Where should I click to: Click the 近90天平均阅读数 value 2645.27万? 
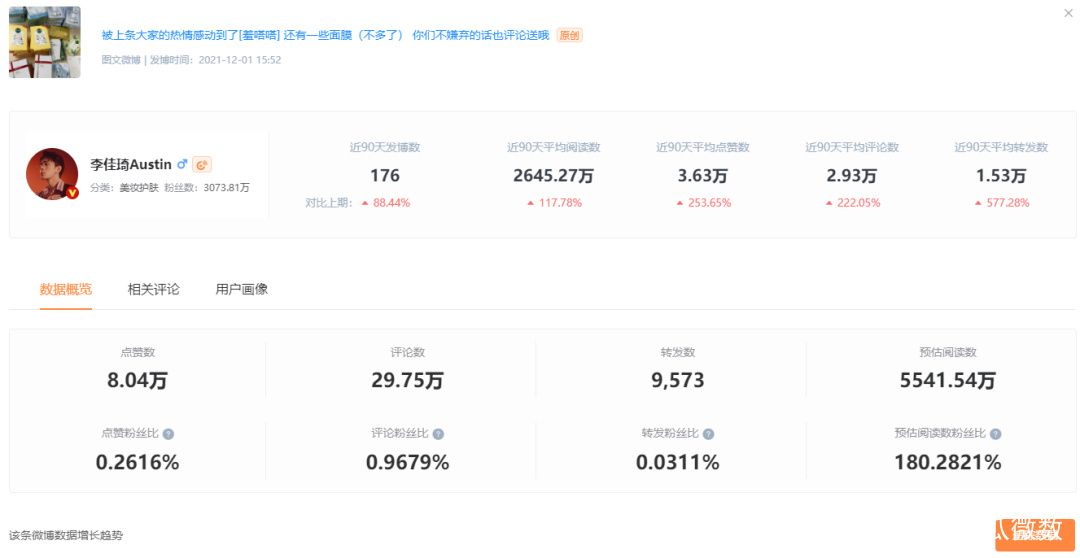coord(553,176)
